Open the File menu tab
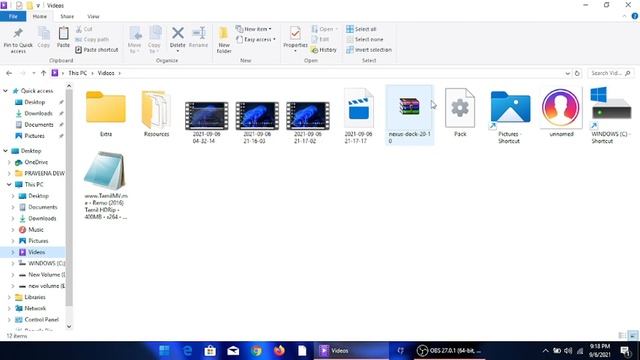640x360 pixels. coord(13,16)
